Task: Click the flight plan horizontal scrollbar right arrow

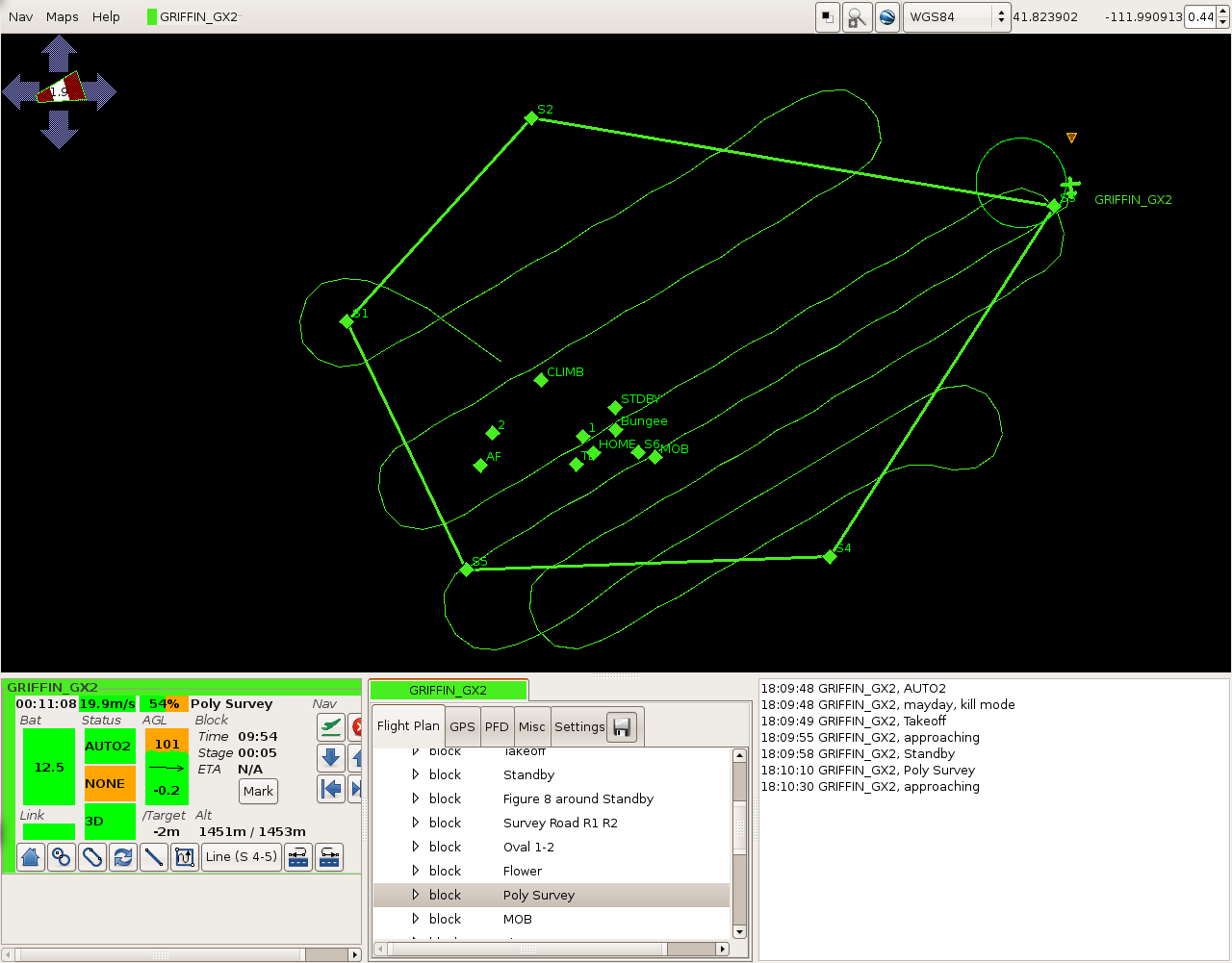Action: 723,949
